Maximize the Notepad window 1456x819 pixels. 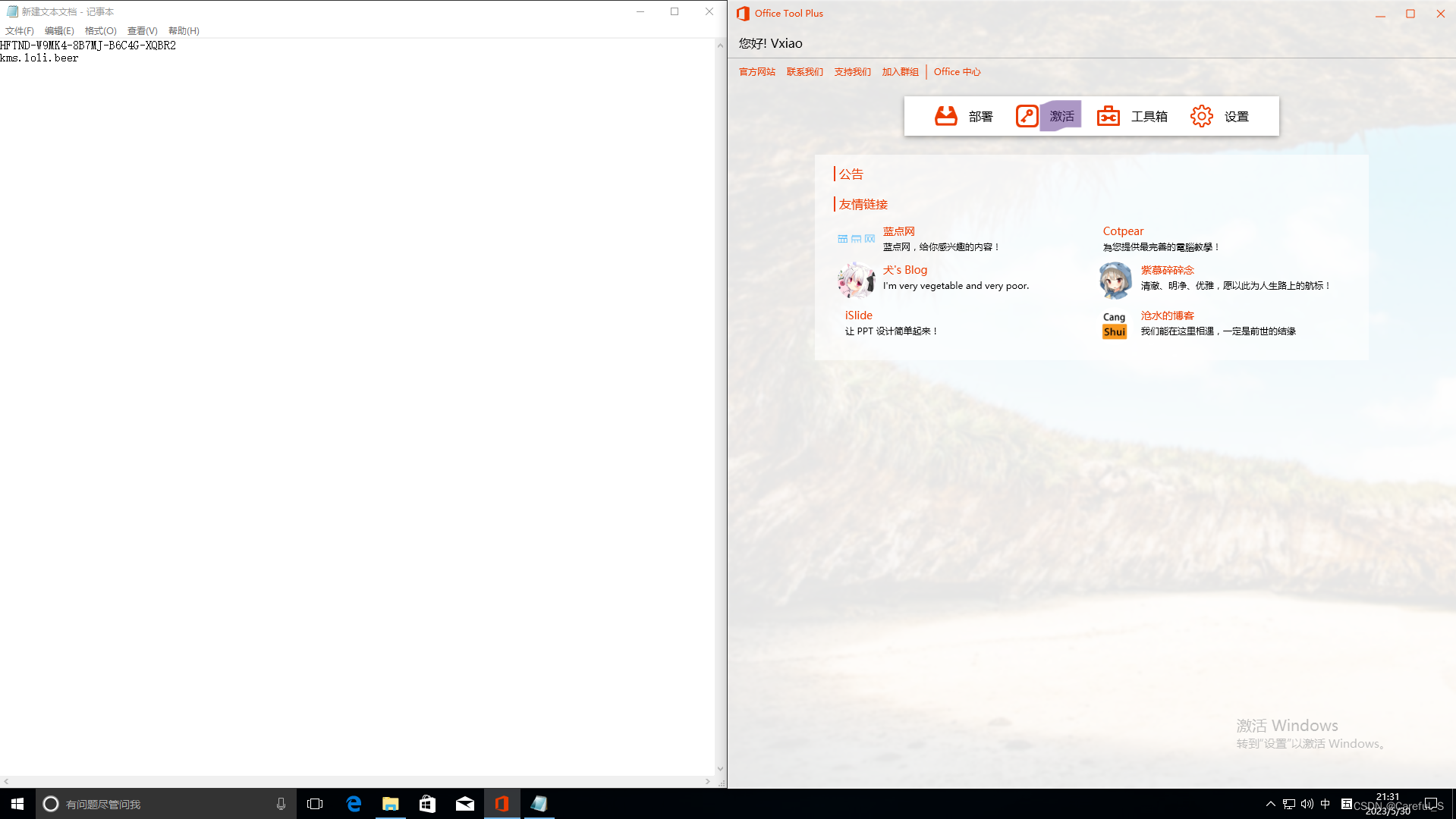click(675, 11)
